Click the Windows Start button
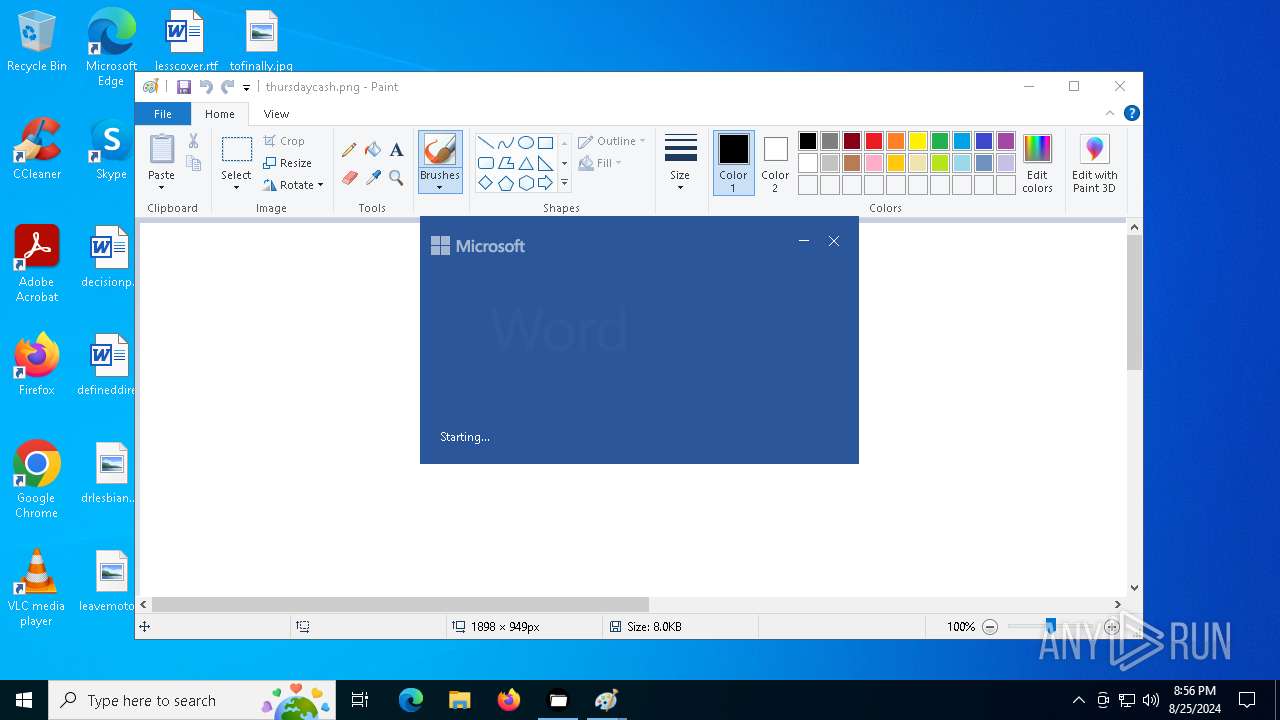 pyautogui.click(x=24, y=700)
